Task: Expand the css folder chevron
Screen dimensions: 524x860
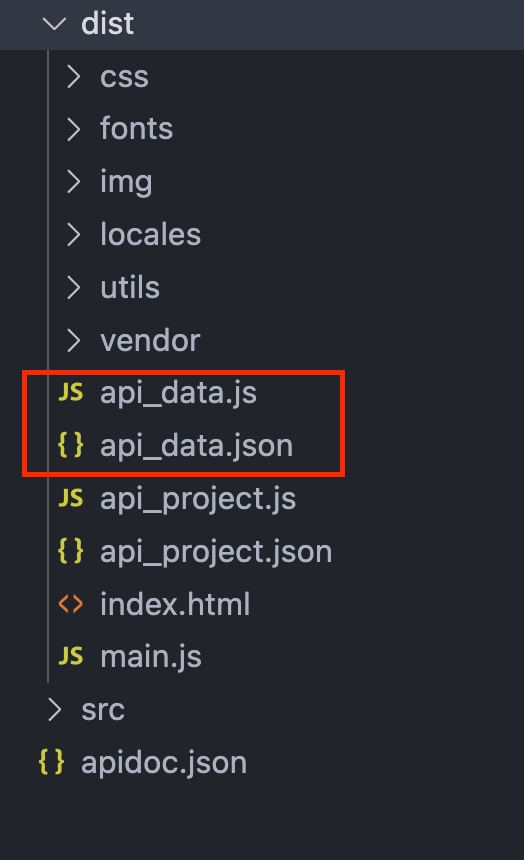Action: click(x=74, y=77)
